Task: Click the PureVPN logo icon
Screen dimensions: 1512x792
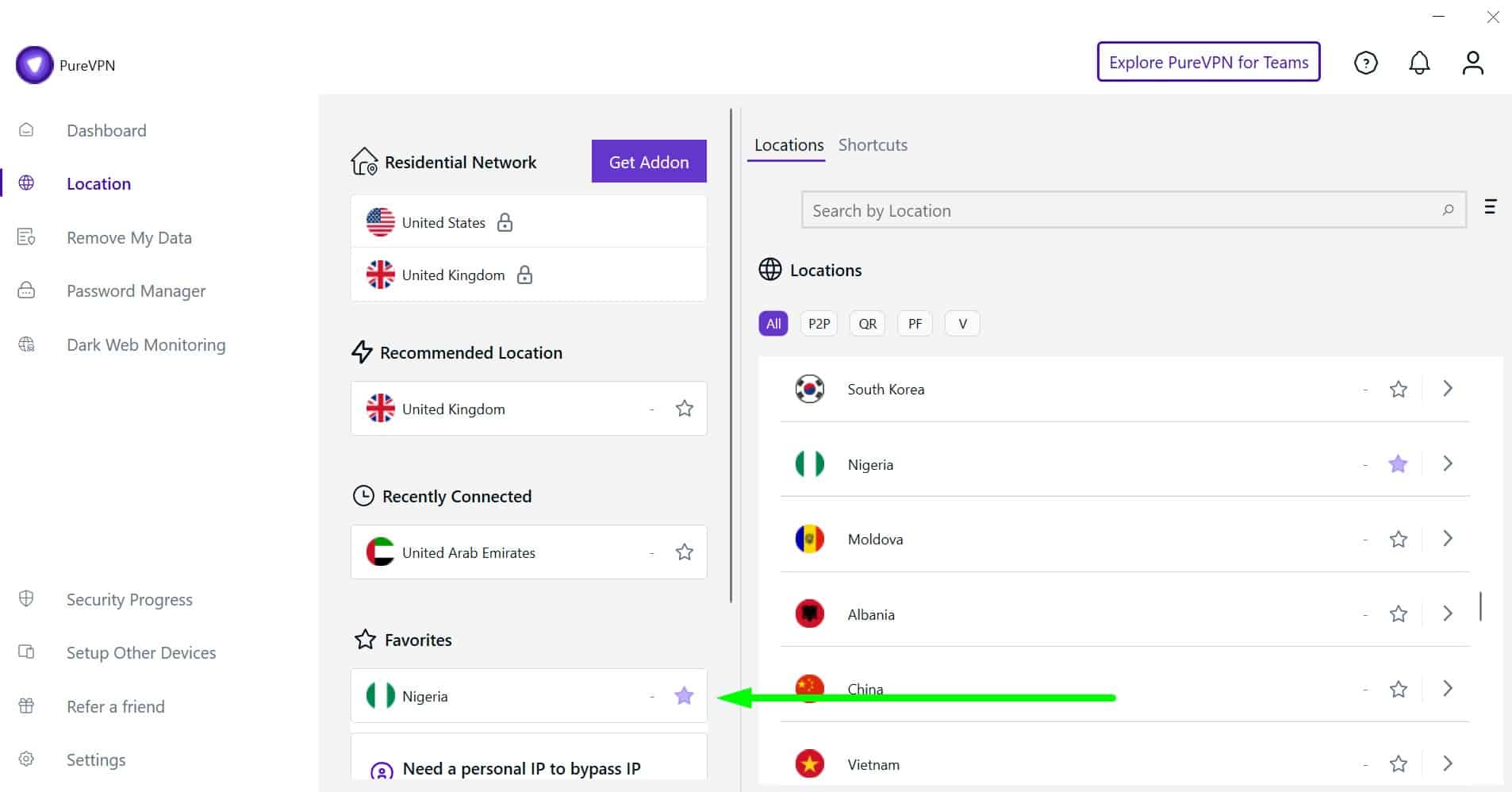Action: (x=34, y=65)
